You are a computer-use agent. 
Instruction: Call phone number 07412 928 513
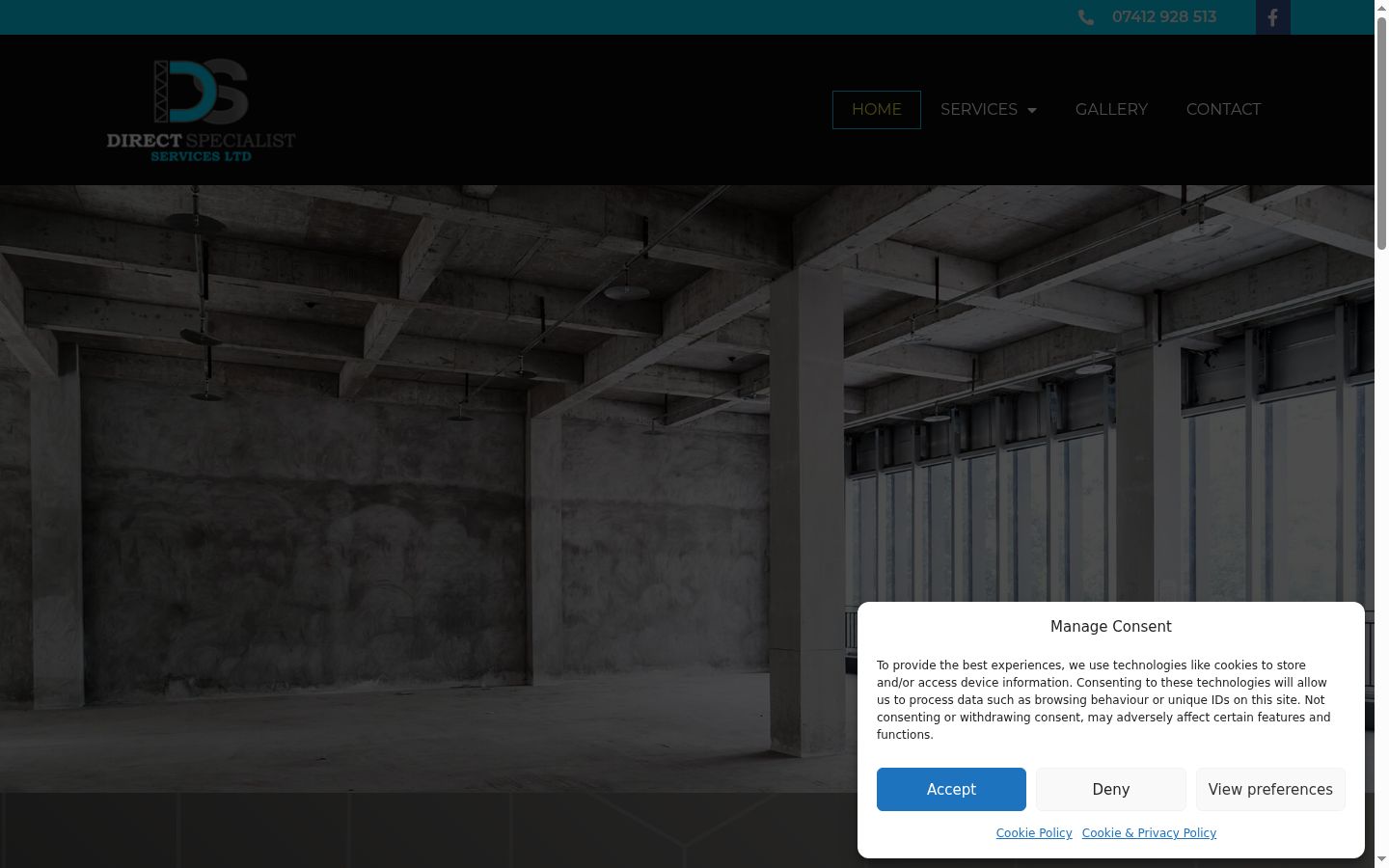click(x=1163, y=16)
